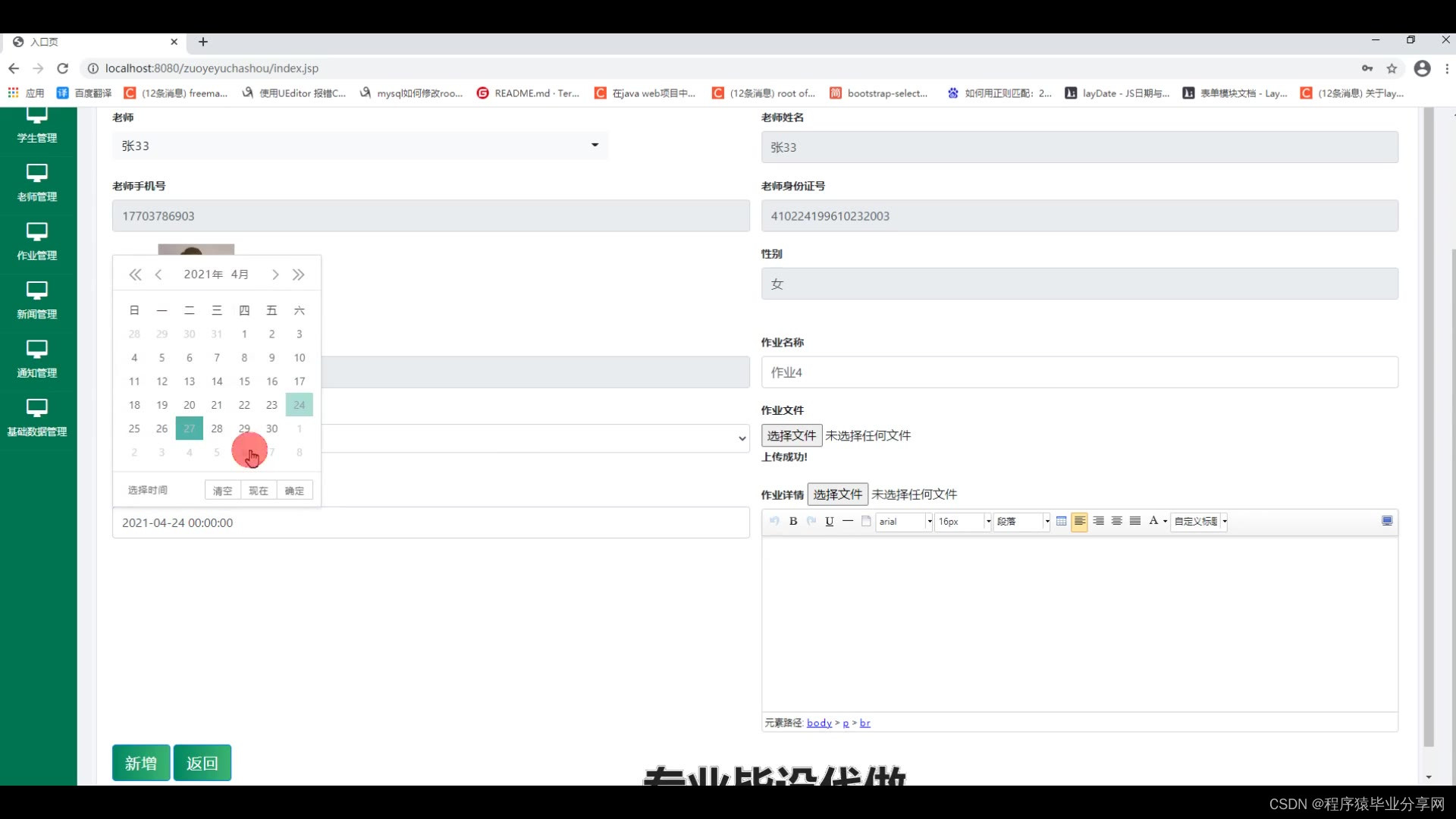The image size is (1456, 819).
Task: Select day 15 in the calendar
Action: (x=244, y=381)
